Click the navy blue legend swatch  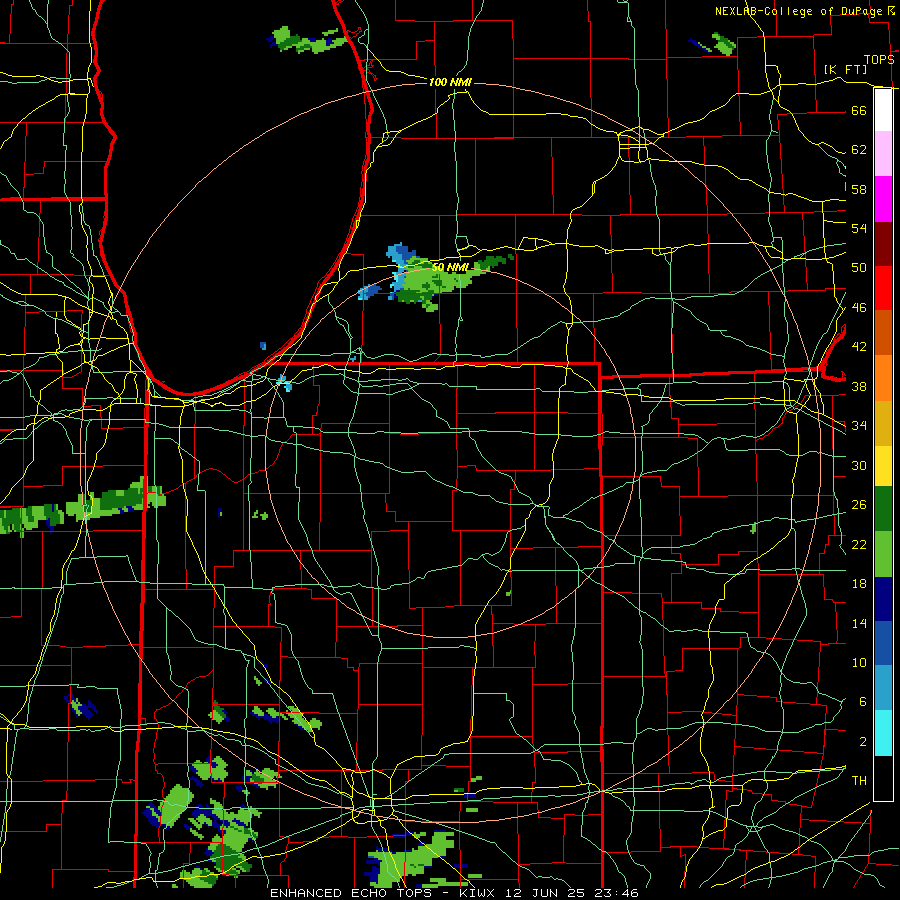(883, 599)
